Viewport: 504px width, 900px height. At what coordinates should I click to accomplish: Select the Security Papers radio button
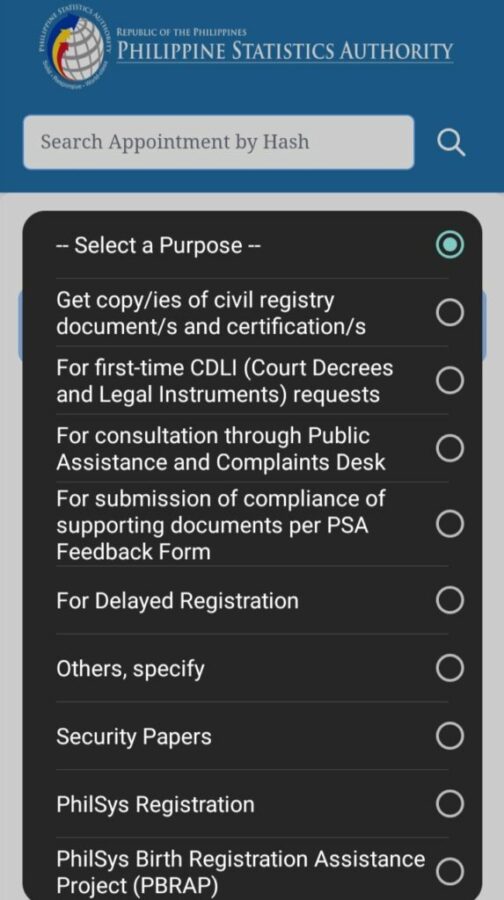tap(449, 736)
